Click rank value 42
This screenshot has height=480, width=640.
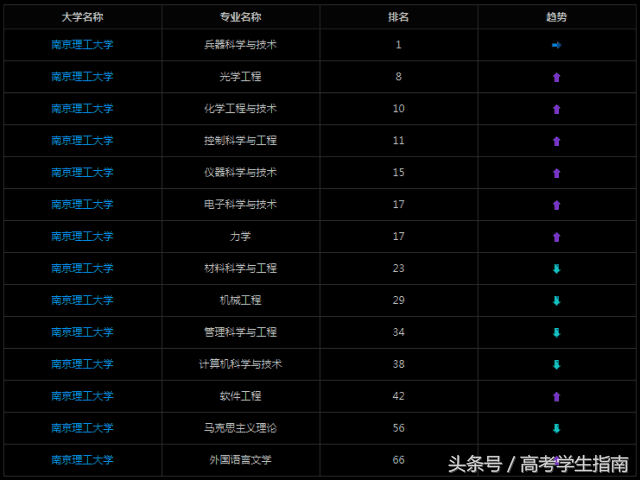398,396
